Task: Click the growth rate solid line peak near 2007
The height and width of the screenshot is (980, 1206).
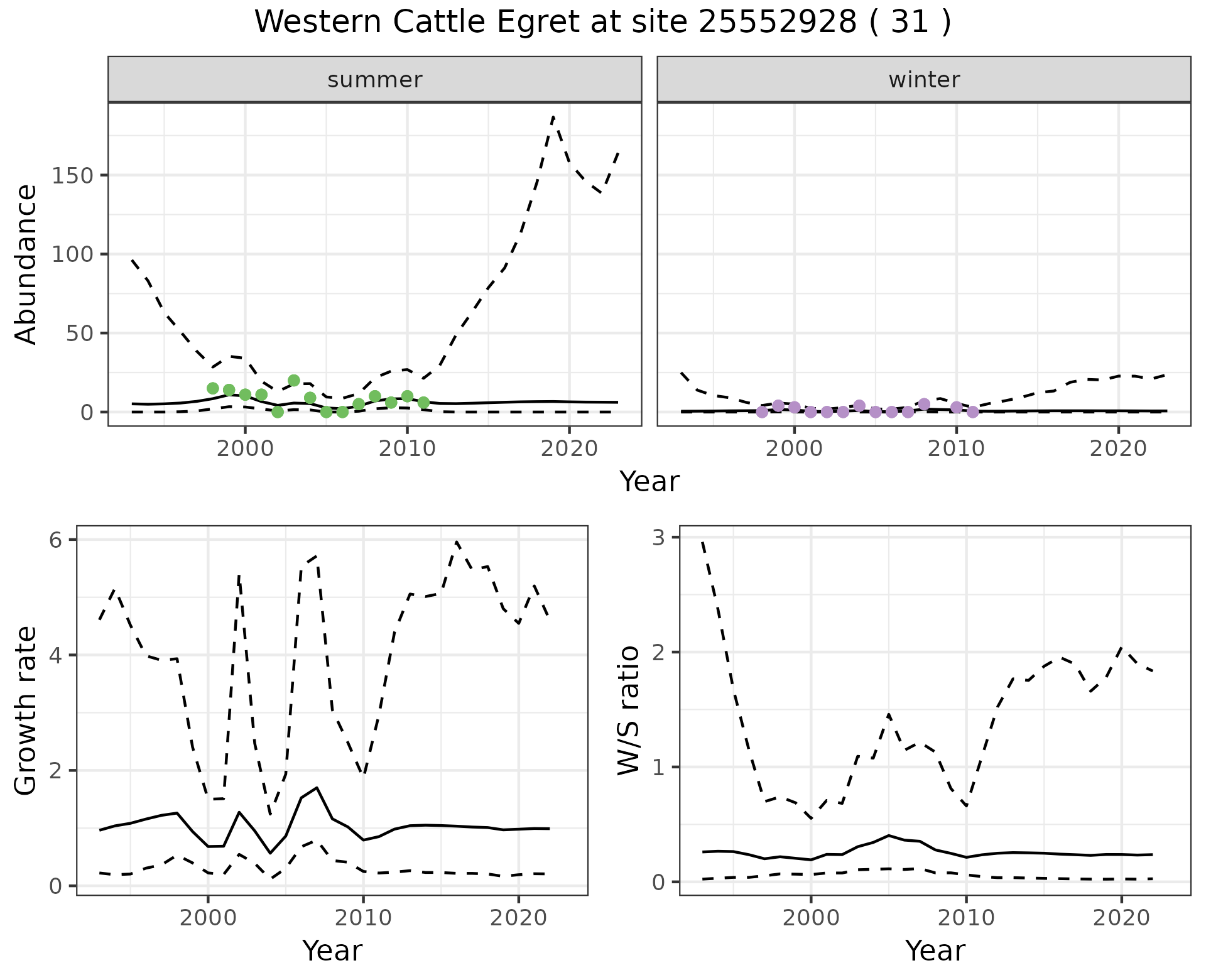Action: tap(317, 788)
